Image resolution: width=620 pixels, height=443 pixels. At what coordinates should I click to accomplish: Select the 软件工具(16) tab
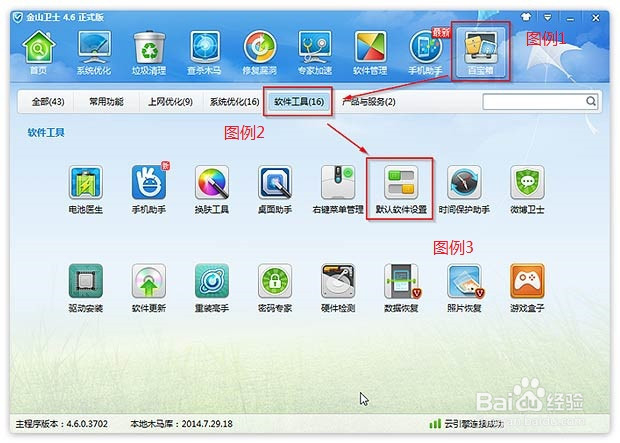pos(299,102)
